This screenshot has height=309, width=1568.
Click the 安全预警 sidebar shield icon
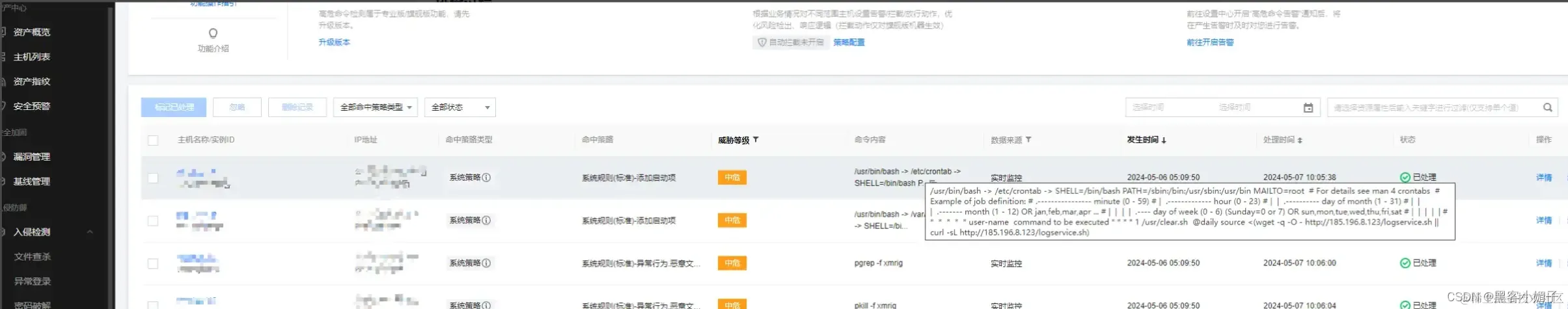pyautogui.click(x=3, y=106)
